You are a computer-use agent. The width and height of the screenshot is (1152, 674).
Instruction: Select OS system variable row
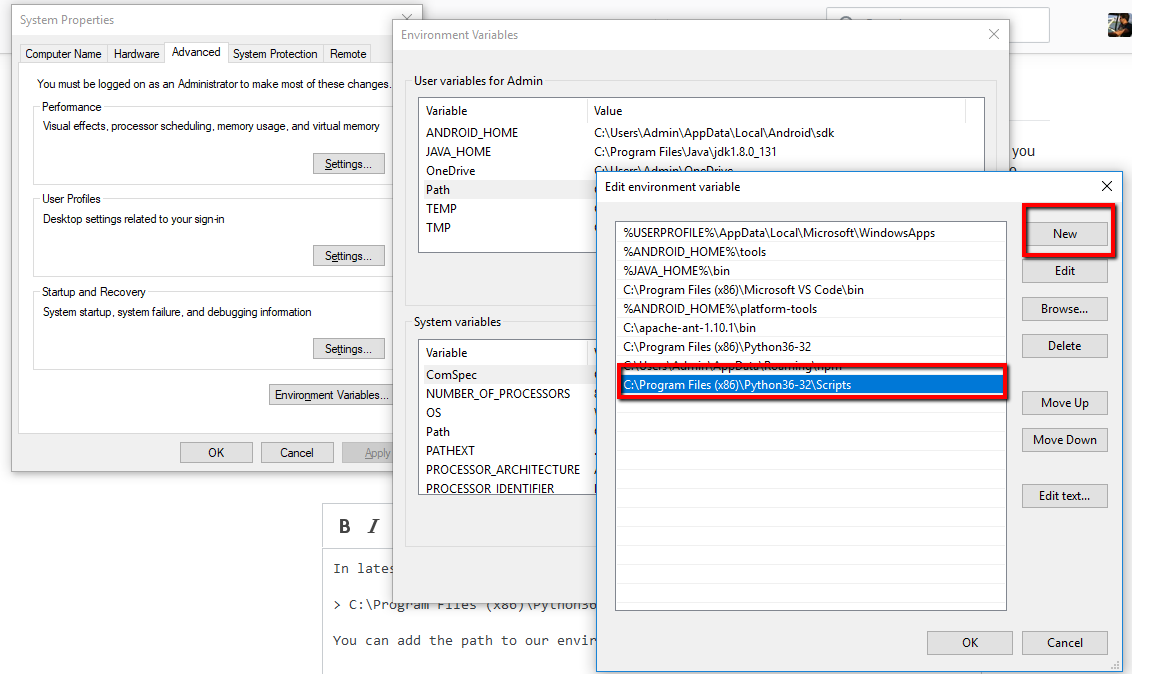point(509,413)
